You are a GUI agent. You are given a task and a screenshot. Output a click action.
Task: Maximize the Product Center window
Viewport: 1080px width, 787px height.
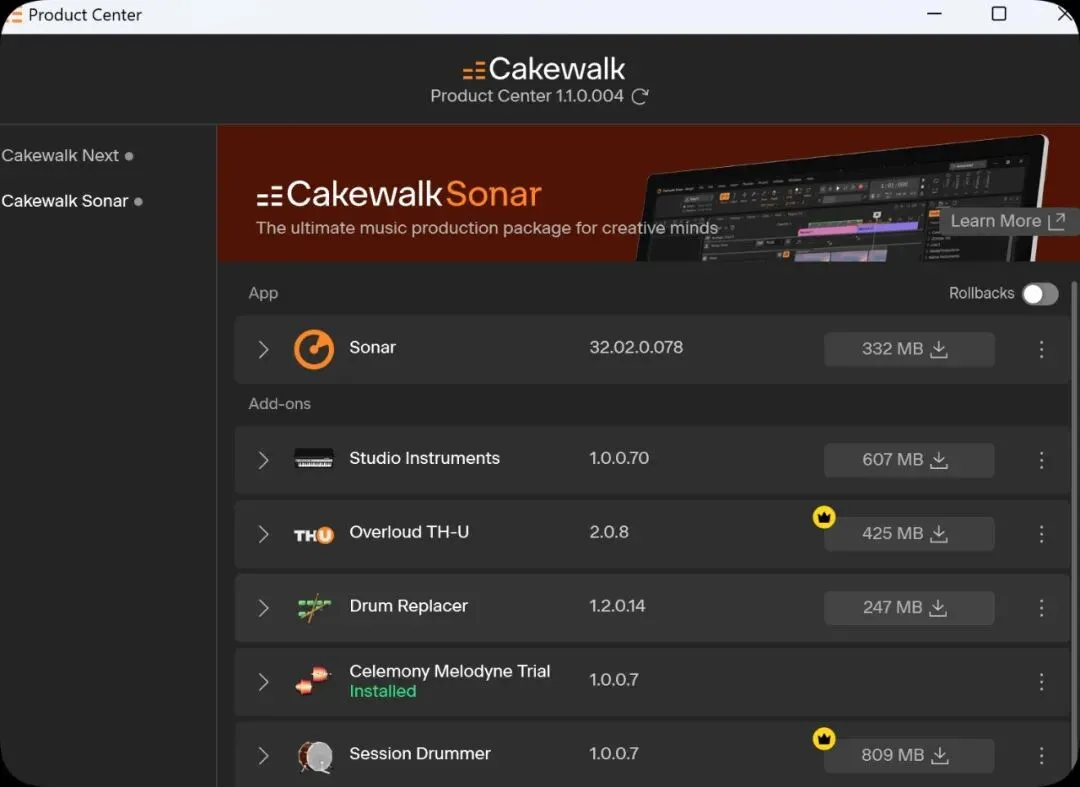(999, 14)
